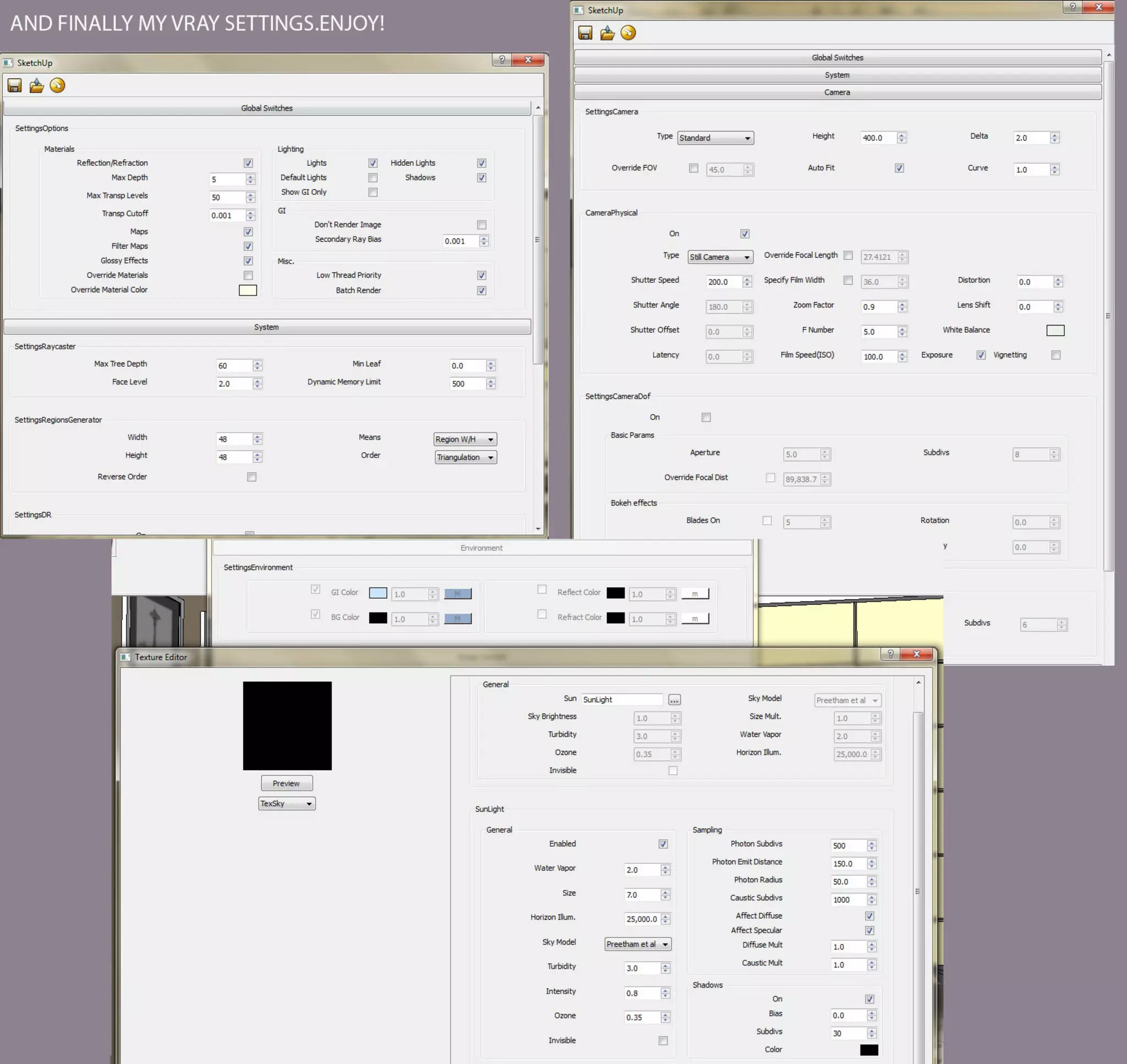Click restore defaults icon in right window
This screenshot has height=1064, width=1127.
628,33
